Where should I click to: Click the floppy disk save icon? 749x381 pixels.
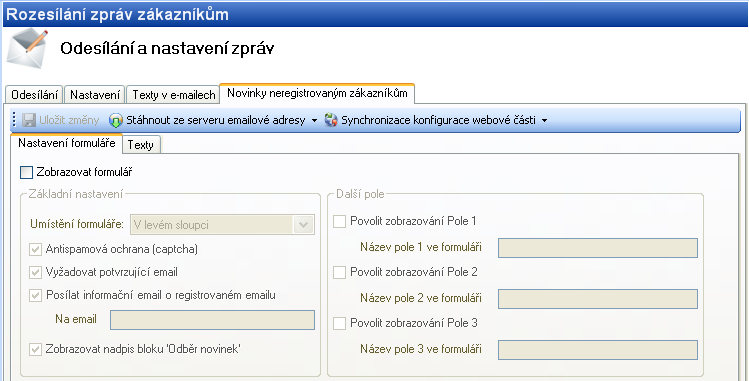[x=29, y=120]
